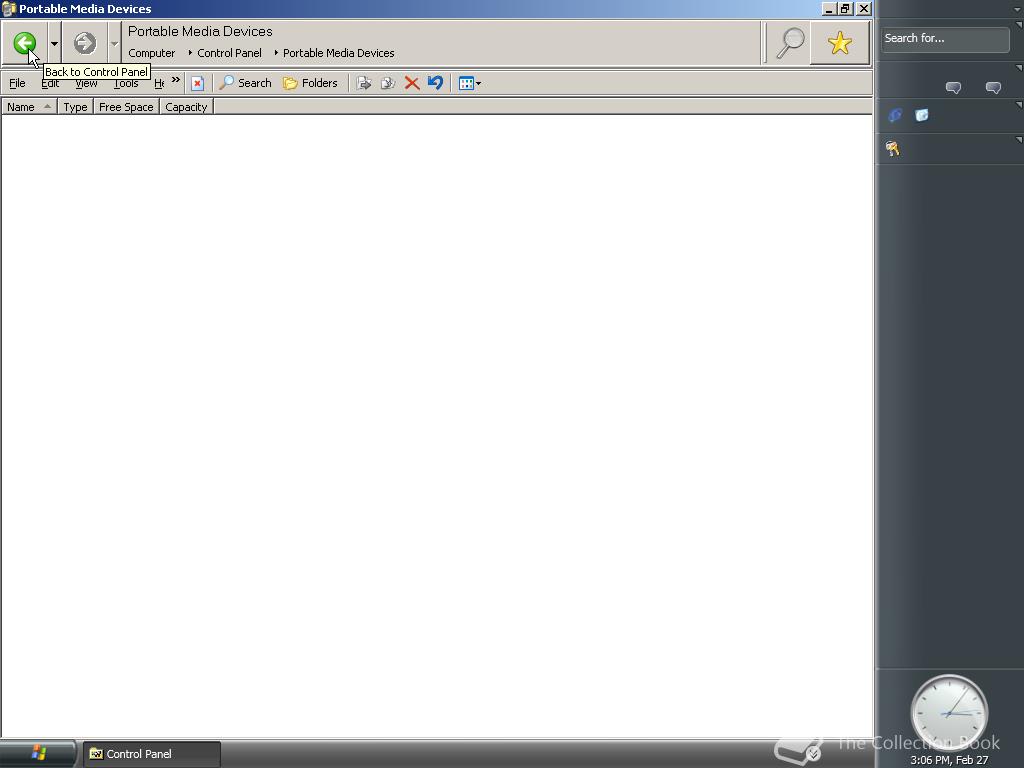1024x768 pixels.
Task: Click the analog clock in sidebar
Action: tap(949, 712)
